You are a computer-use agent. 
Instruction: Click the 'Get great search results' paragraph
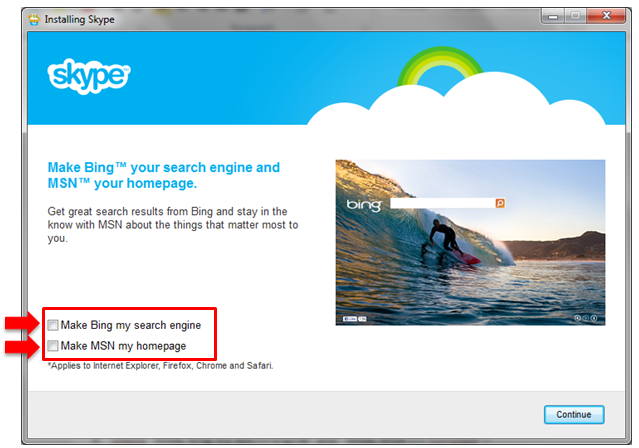(173, 225)
